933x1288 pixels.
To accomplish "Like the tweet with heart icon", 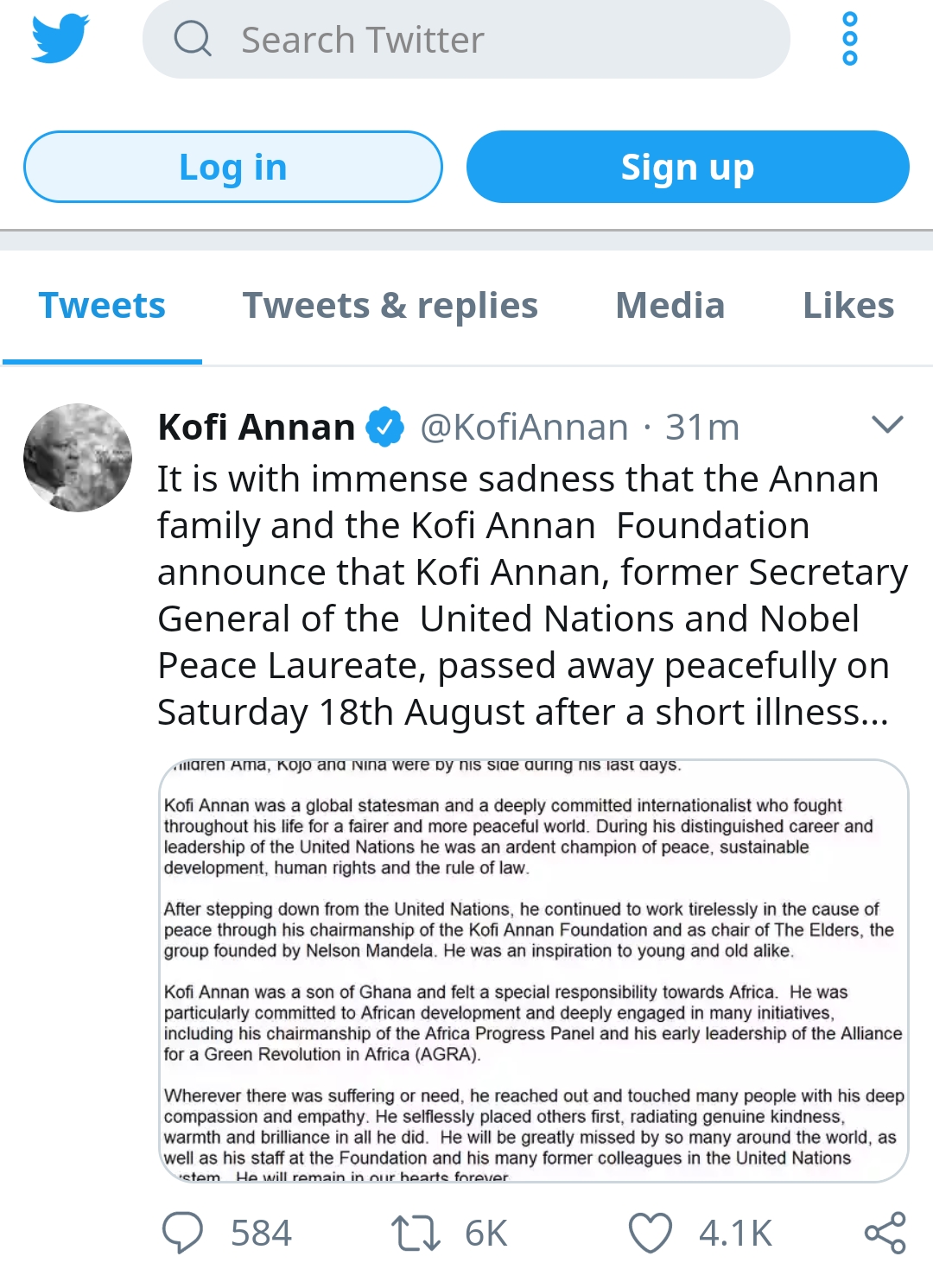I will [x=650, y=1233].
